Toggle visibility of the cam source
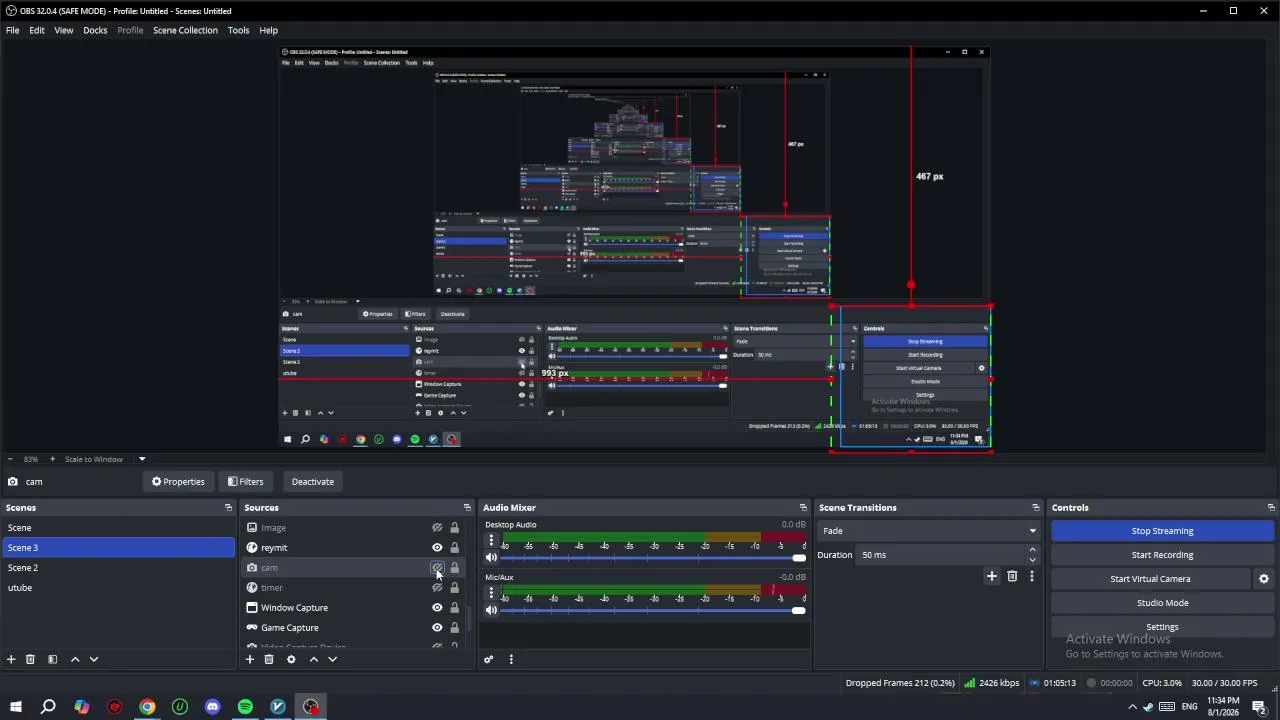The height and width of the screenshot is (720, 1280). 437,568
